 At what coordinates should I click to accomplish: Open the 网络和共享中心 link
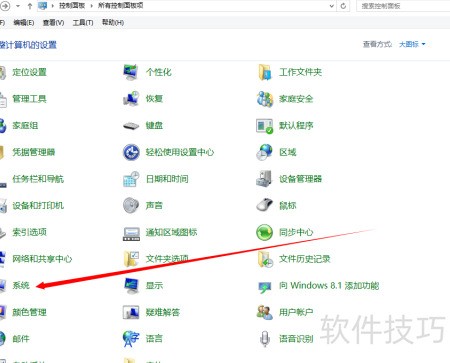42,259
